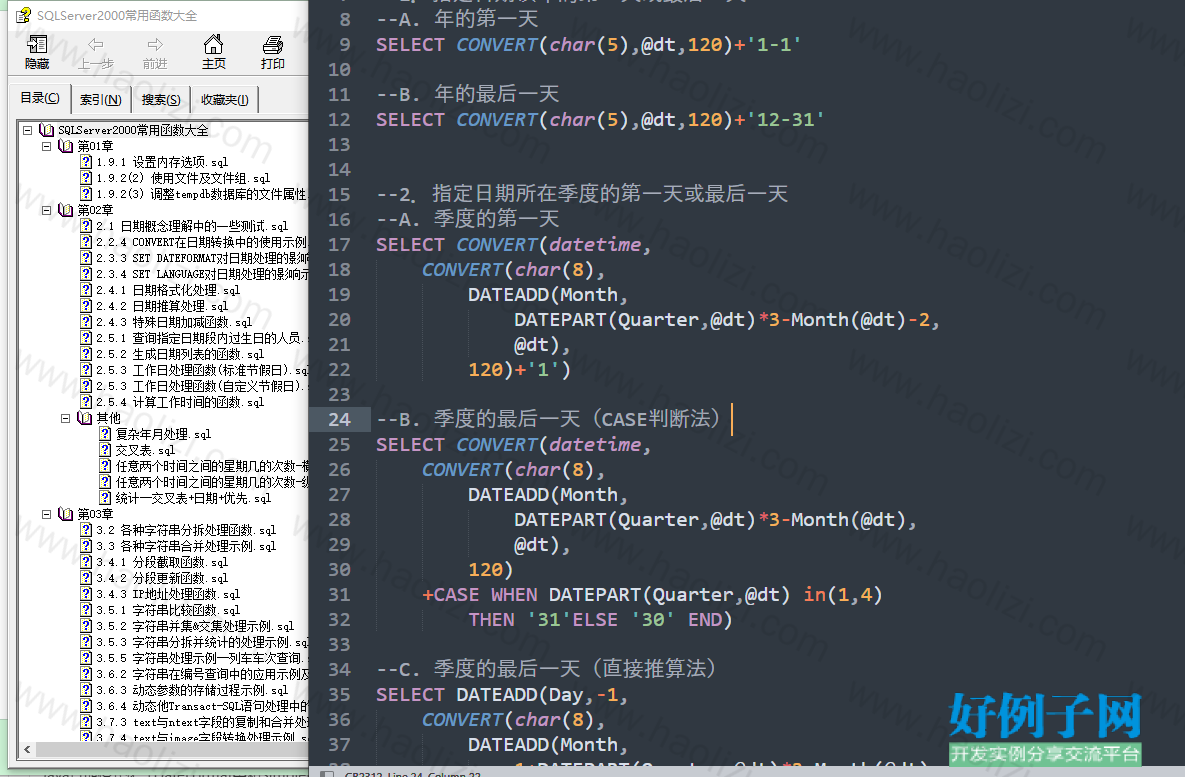This screenshot has height=777, width=1185.
Task: Switch to the 收藏夹(I) tab
Action: [x=224, y=100]
